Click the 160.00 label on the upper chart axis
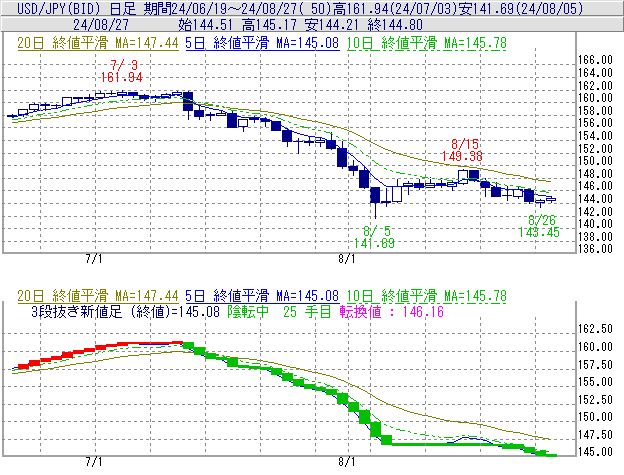 (x=595, y=98)
